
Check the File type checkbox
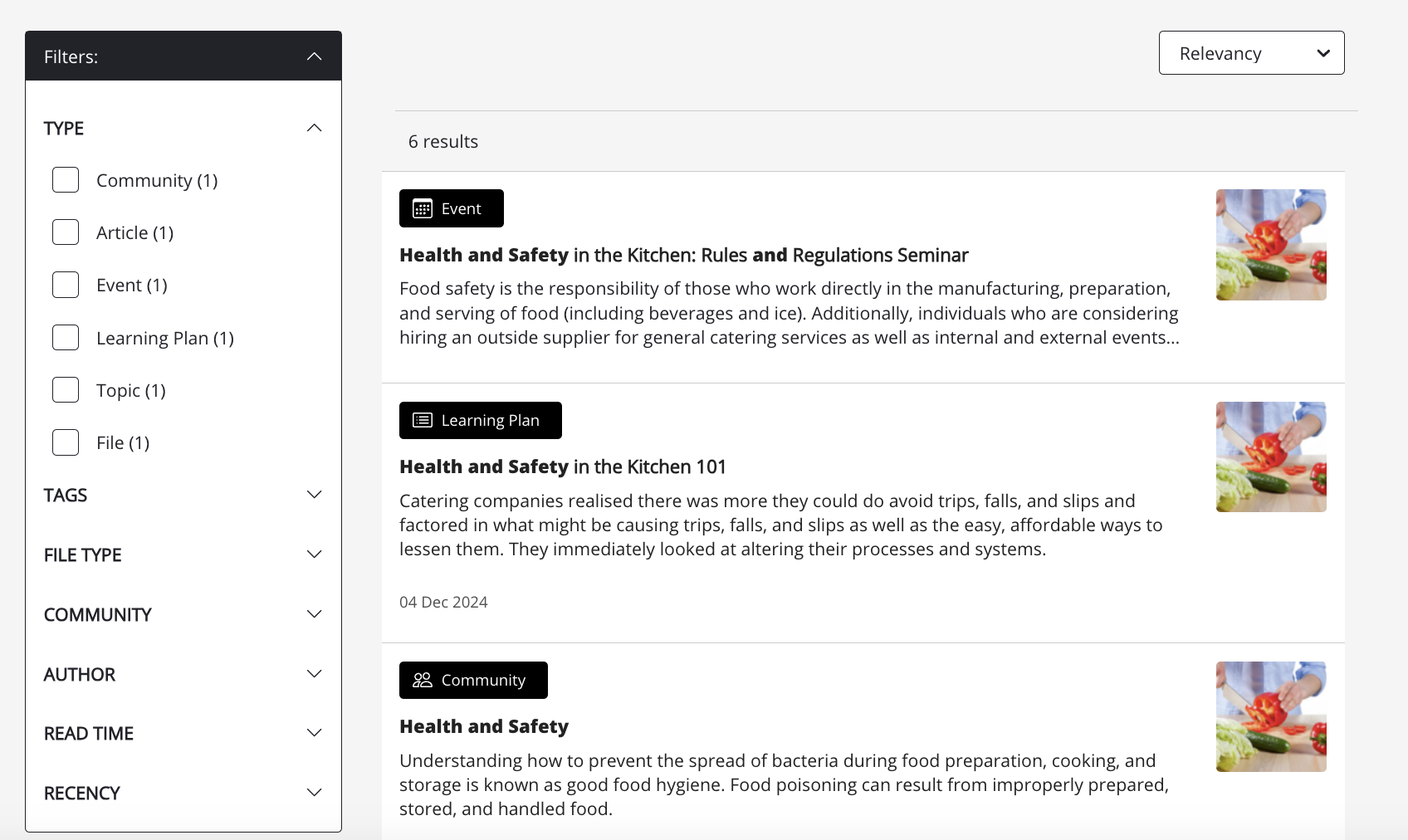pos(66,442)
